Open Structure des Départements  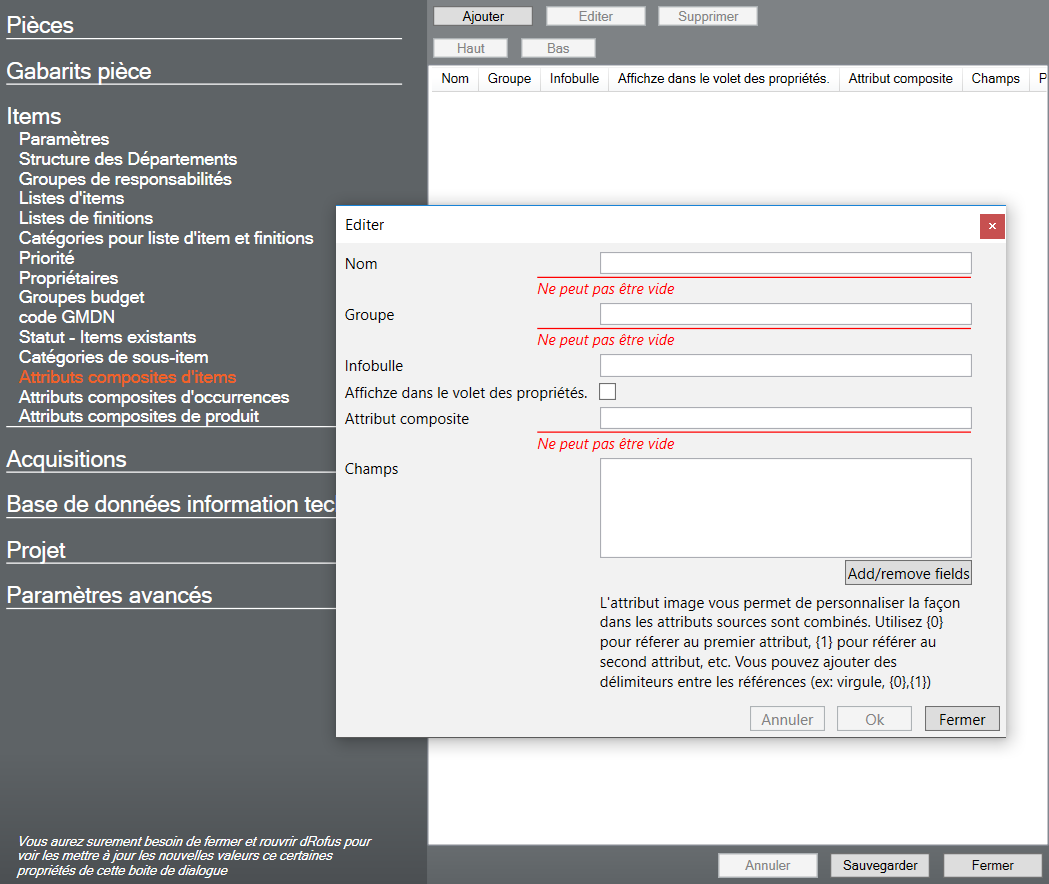128,159
